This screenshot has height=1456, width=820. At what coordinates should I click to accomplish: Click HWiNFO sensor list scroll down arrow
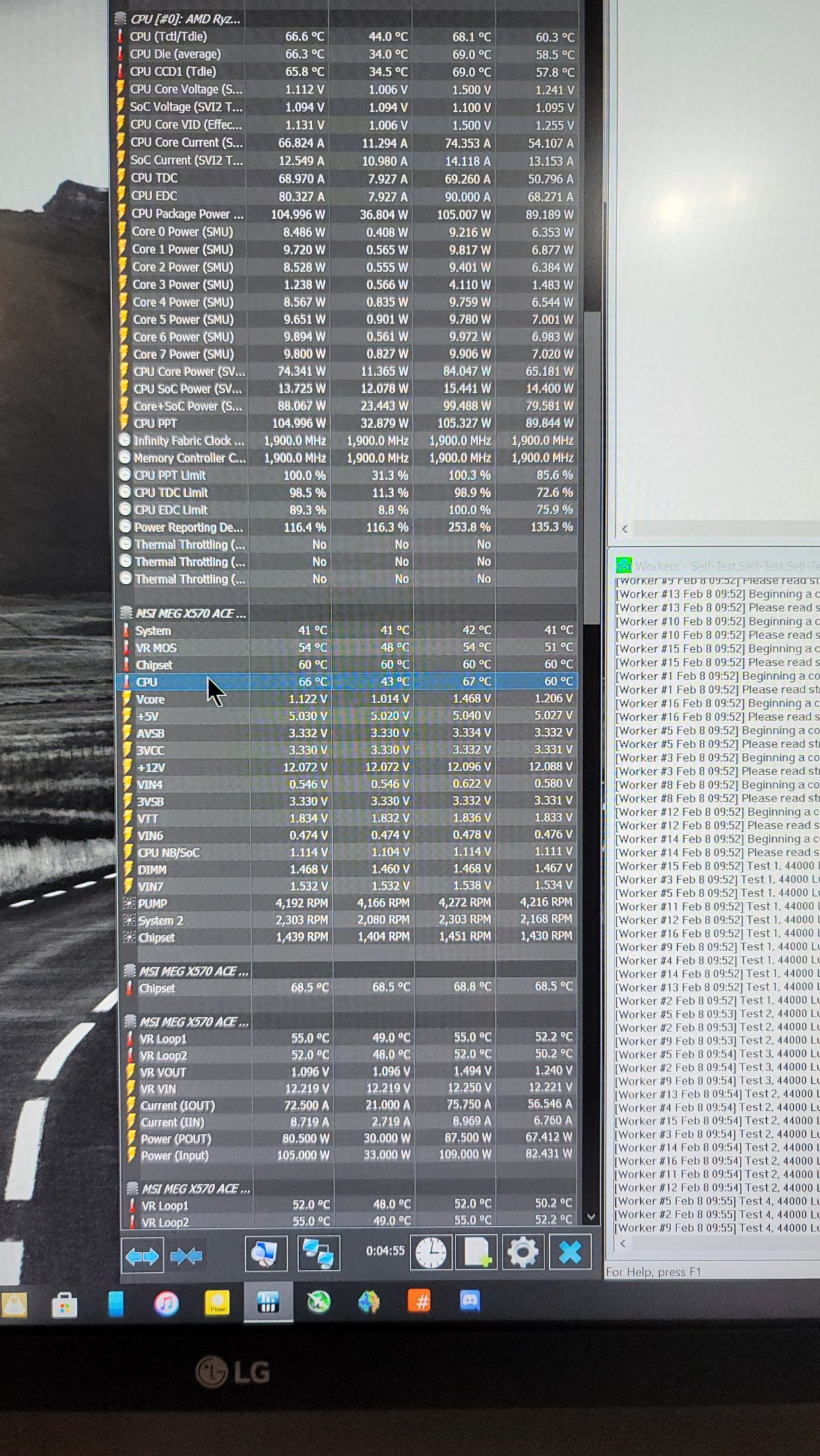(591, 1217)
